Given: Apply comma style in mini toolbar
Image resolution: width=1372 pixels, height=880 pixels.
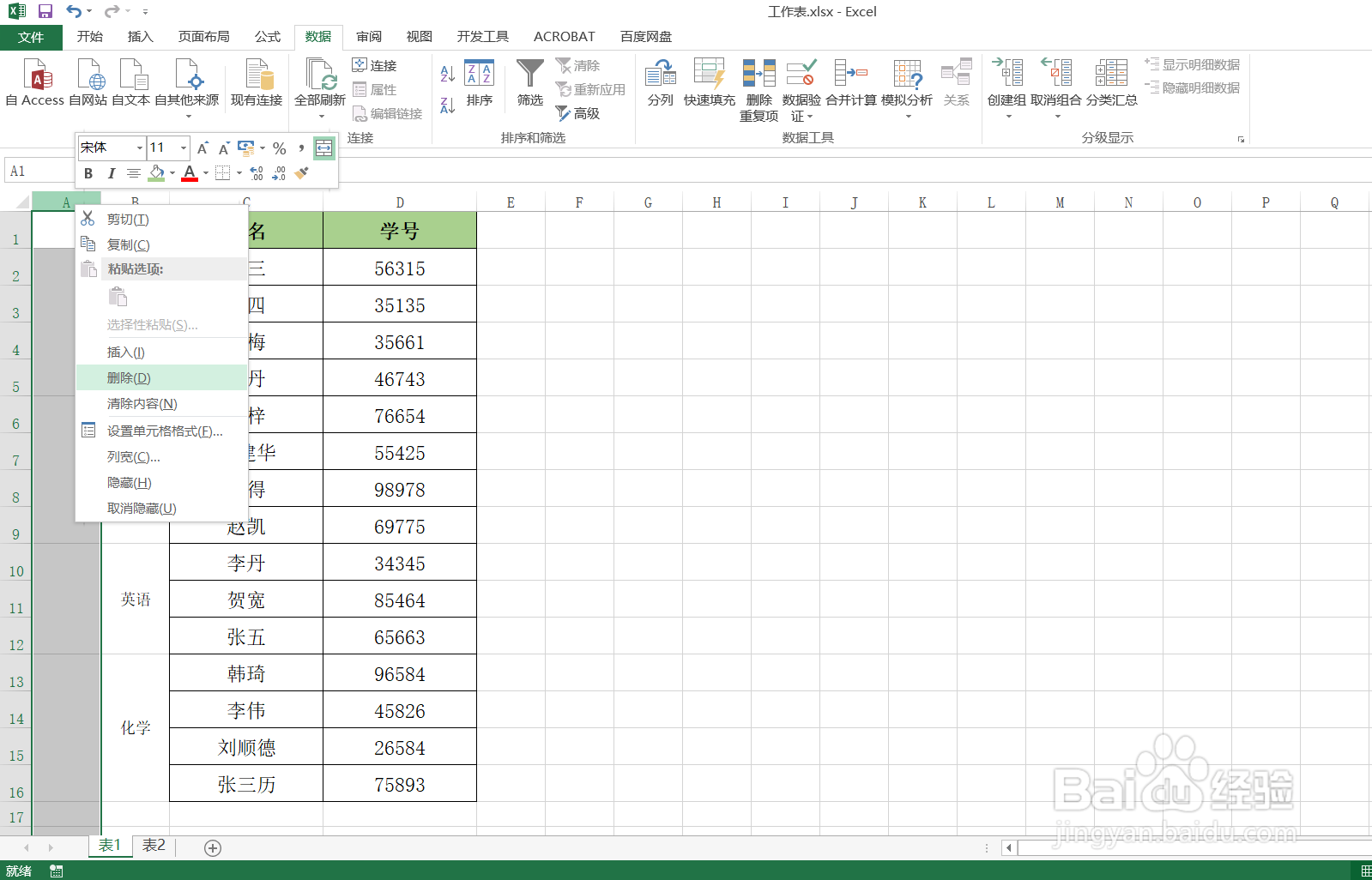Looking at the screenshot, I should (301, 148).
